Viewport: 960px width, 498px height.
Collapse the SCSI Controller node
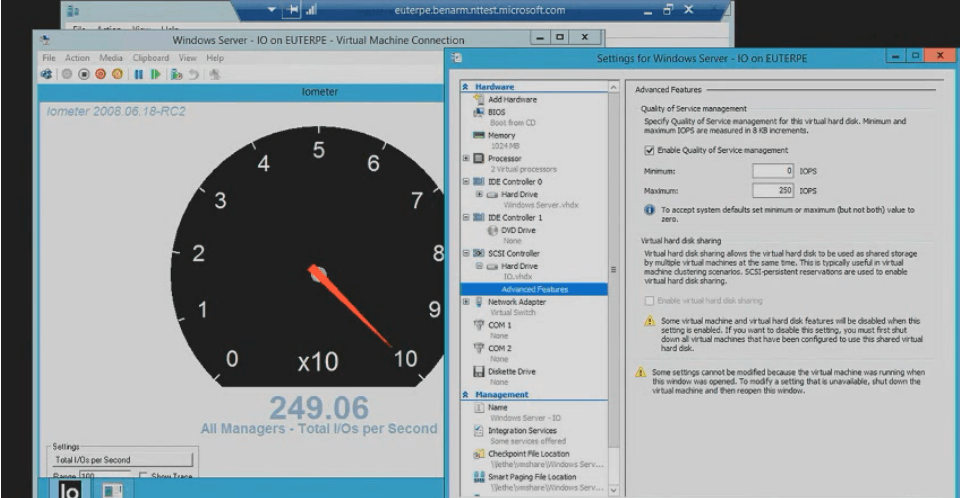click(x=466, y=253)
